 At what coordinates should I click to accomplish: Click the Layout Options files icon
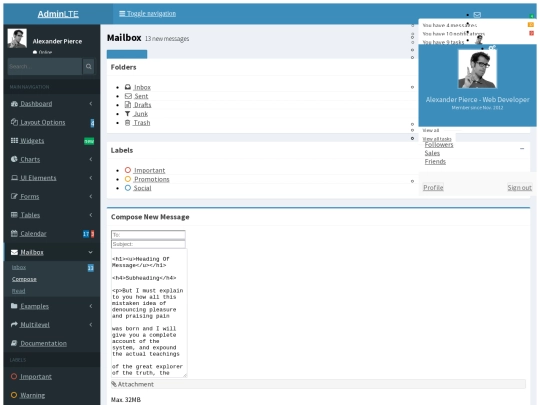point(14,122)
